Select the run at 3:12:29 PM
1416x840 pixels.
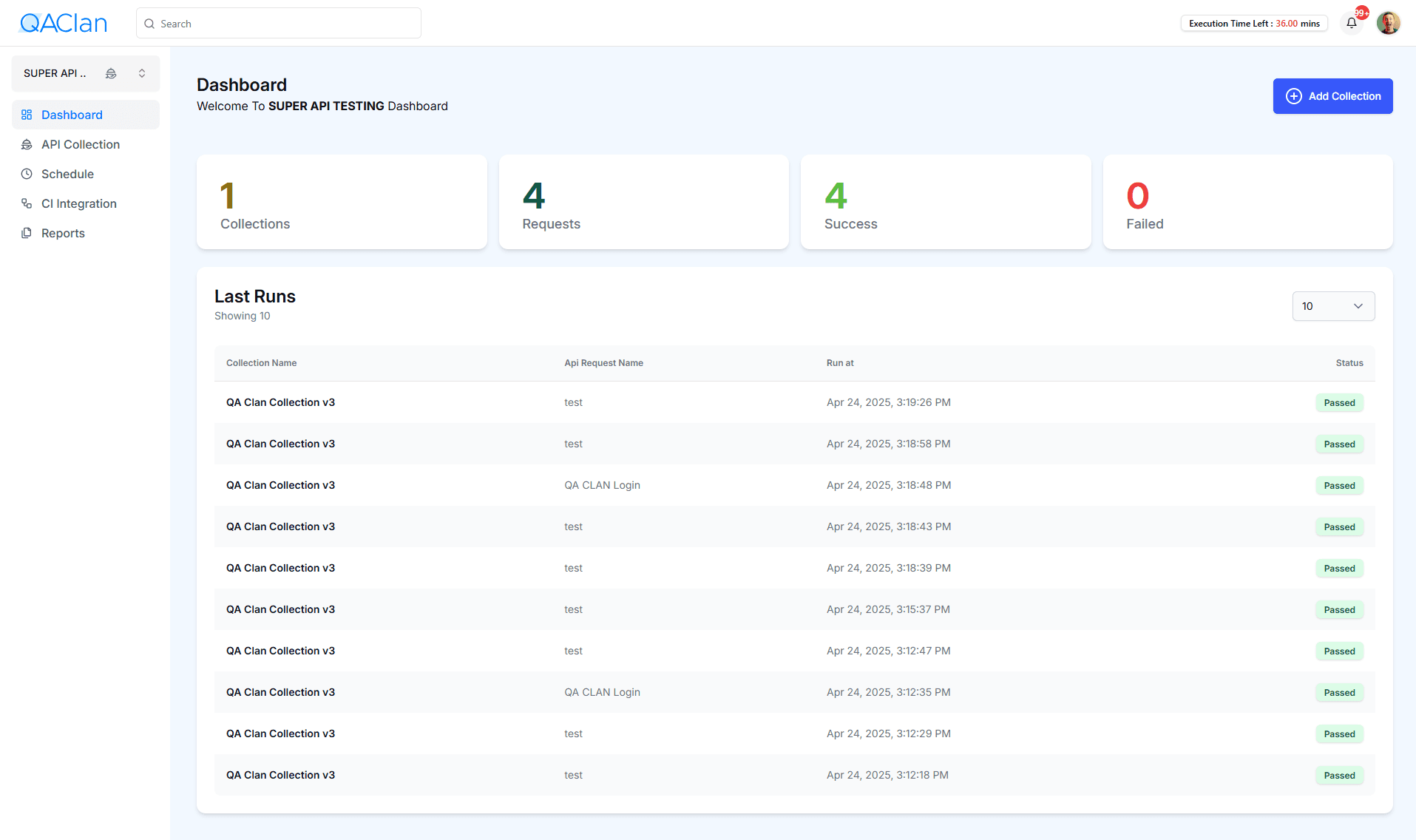(794, 734)
